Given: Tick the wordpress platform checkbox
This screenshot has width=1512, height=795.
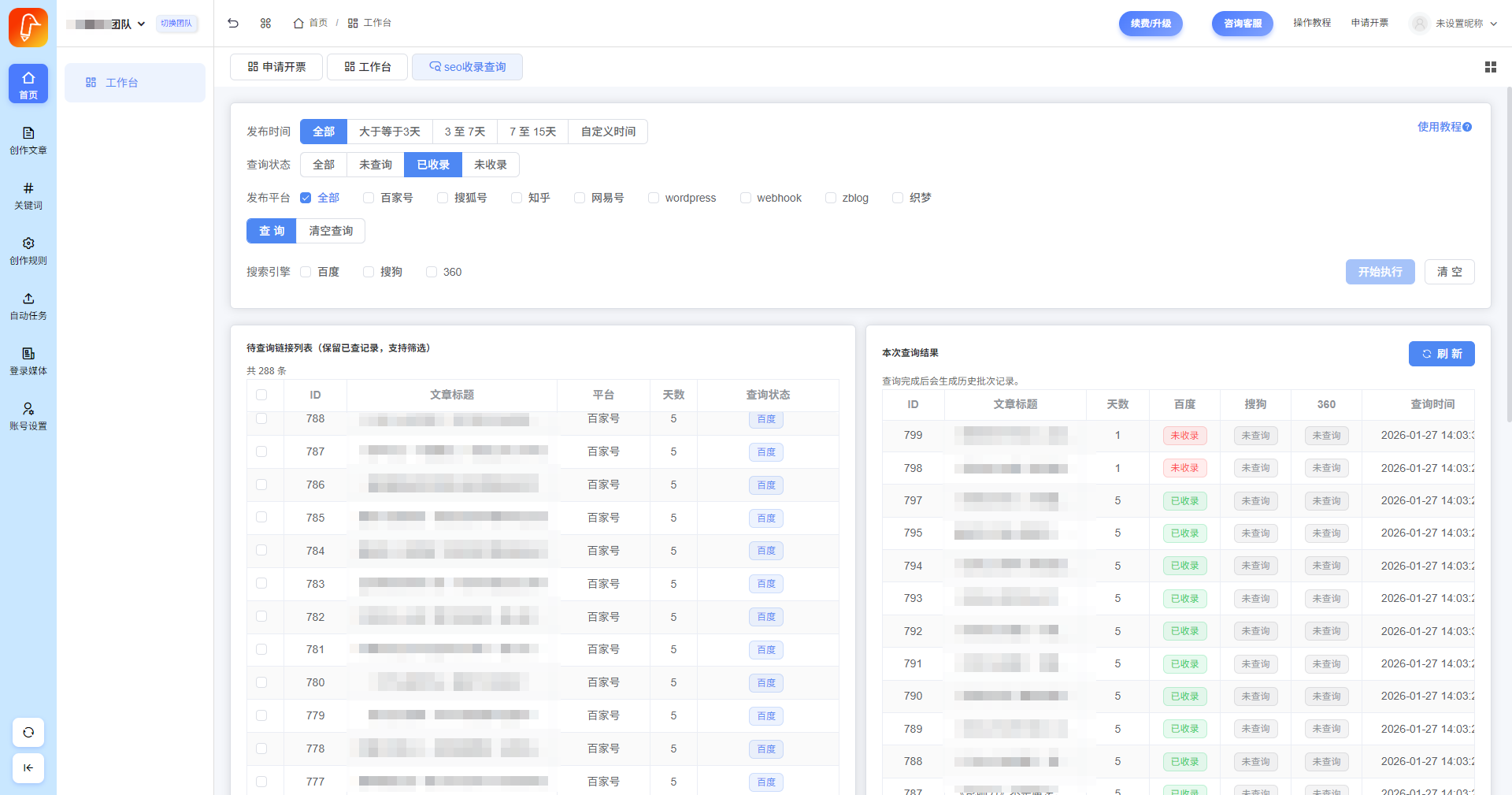Looking at the screenshot, I should (x=654, y=198).
